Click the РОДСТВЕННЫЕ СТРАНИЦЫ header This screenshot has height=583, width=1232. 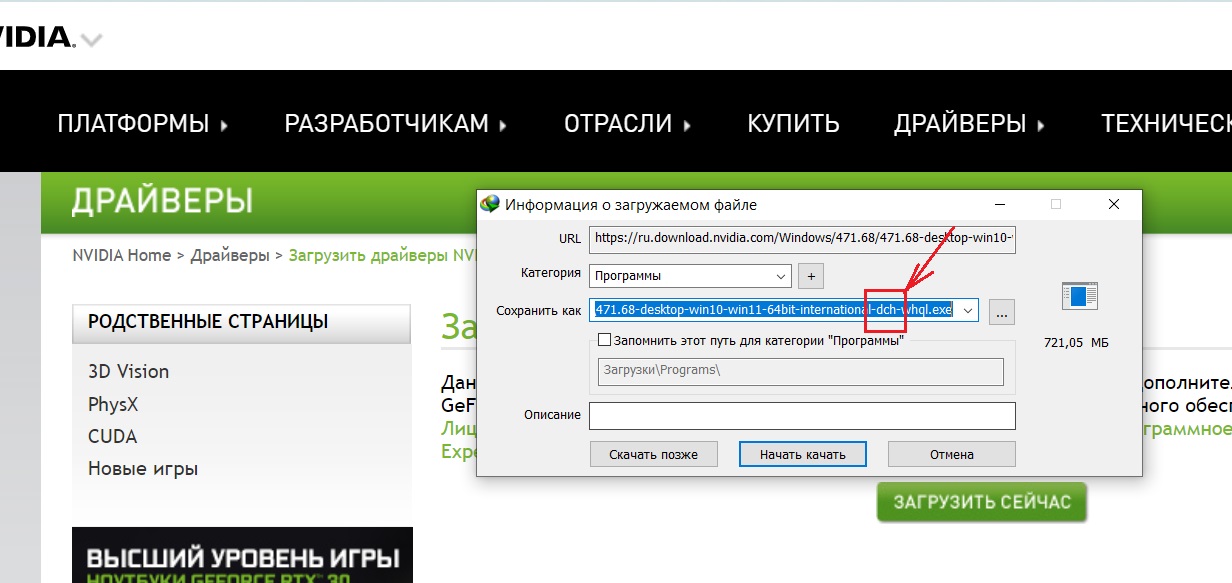click(x=241, y=322)
